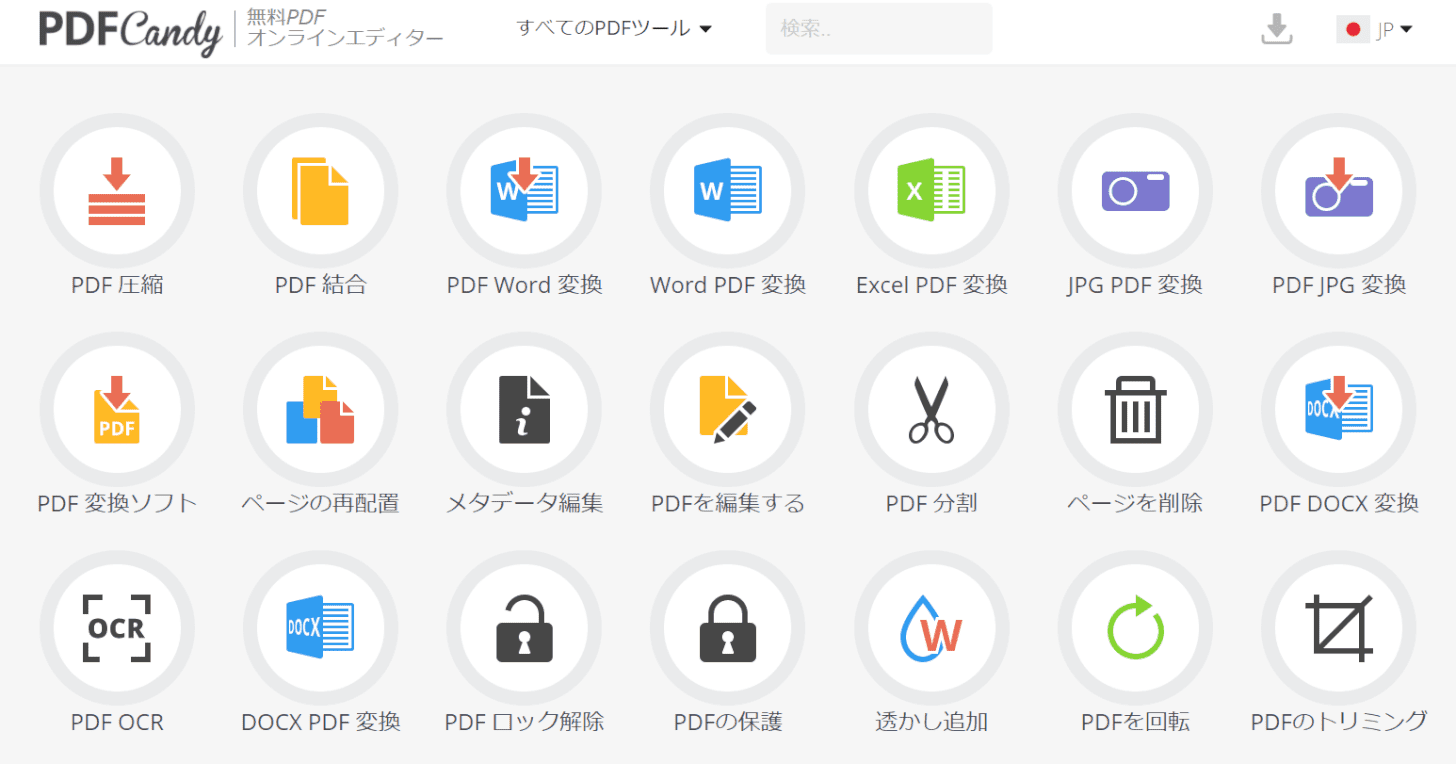Image resolution: width=1456 pixels, height=764 pixels.
Task: Open the PDFのトリミング crop icon
Action: click(1339, 627)
